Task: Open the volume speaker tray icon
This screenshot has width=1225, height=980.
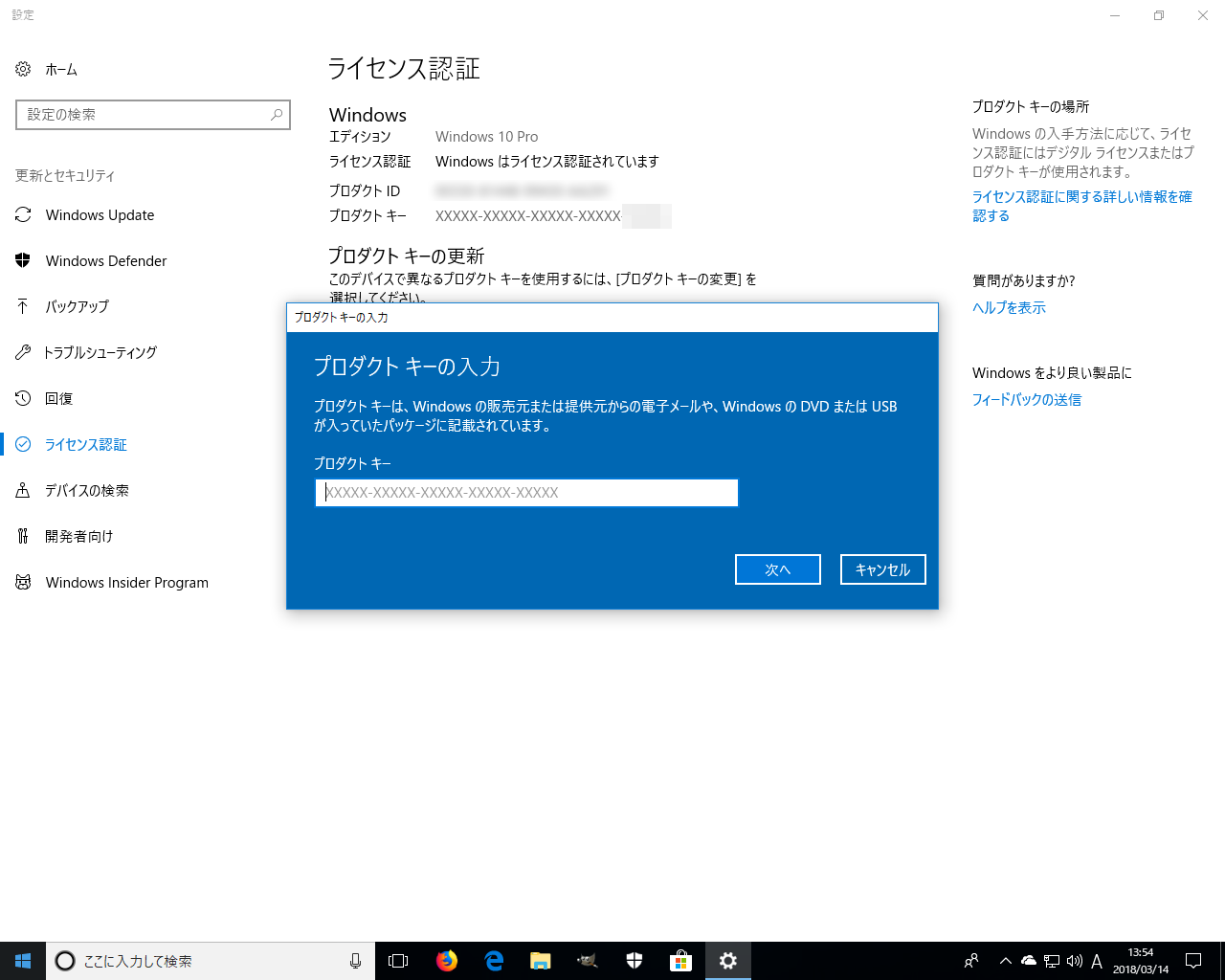Action: (x=1075, y=961)
